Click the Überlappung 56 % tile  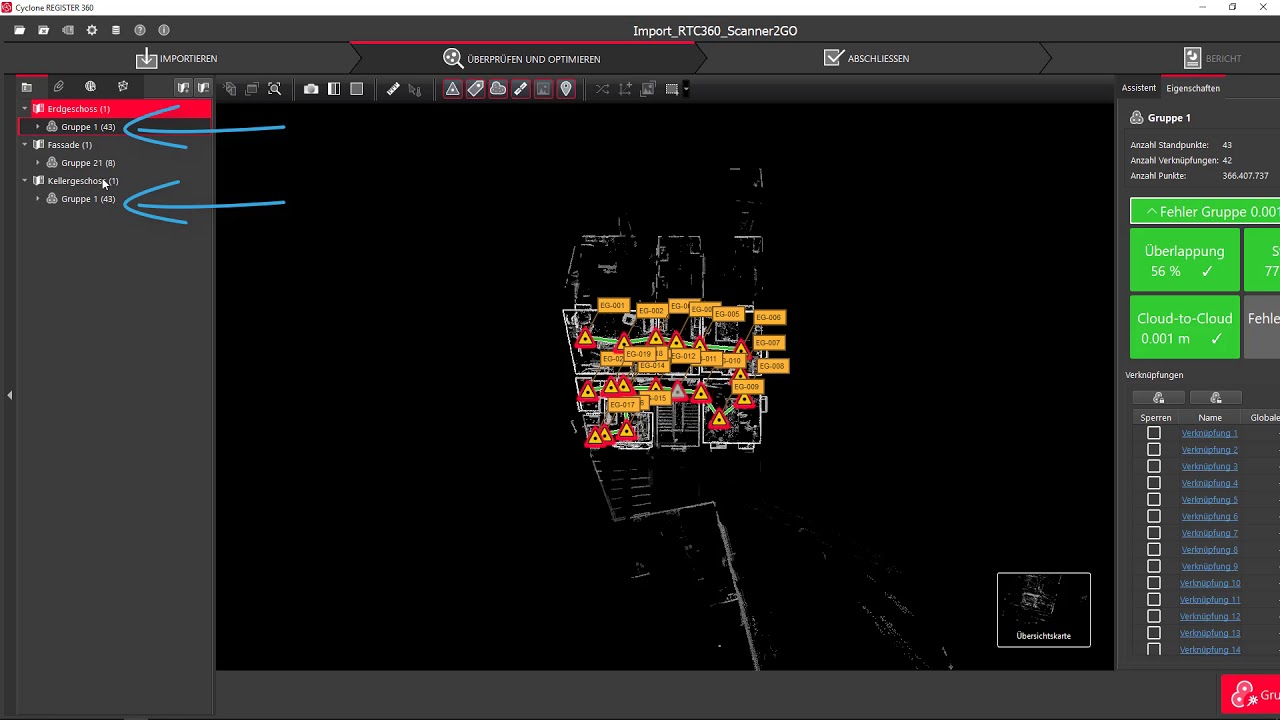click(1185, 260)
